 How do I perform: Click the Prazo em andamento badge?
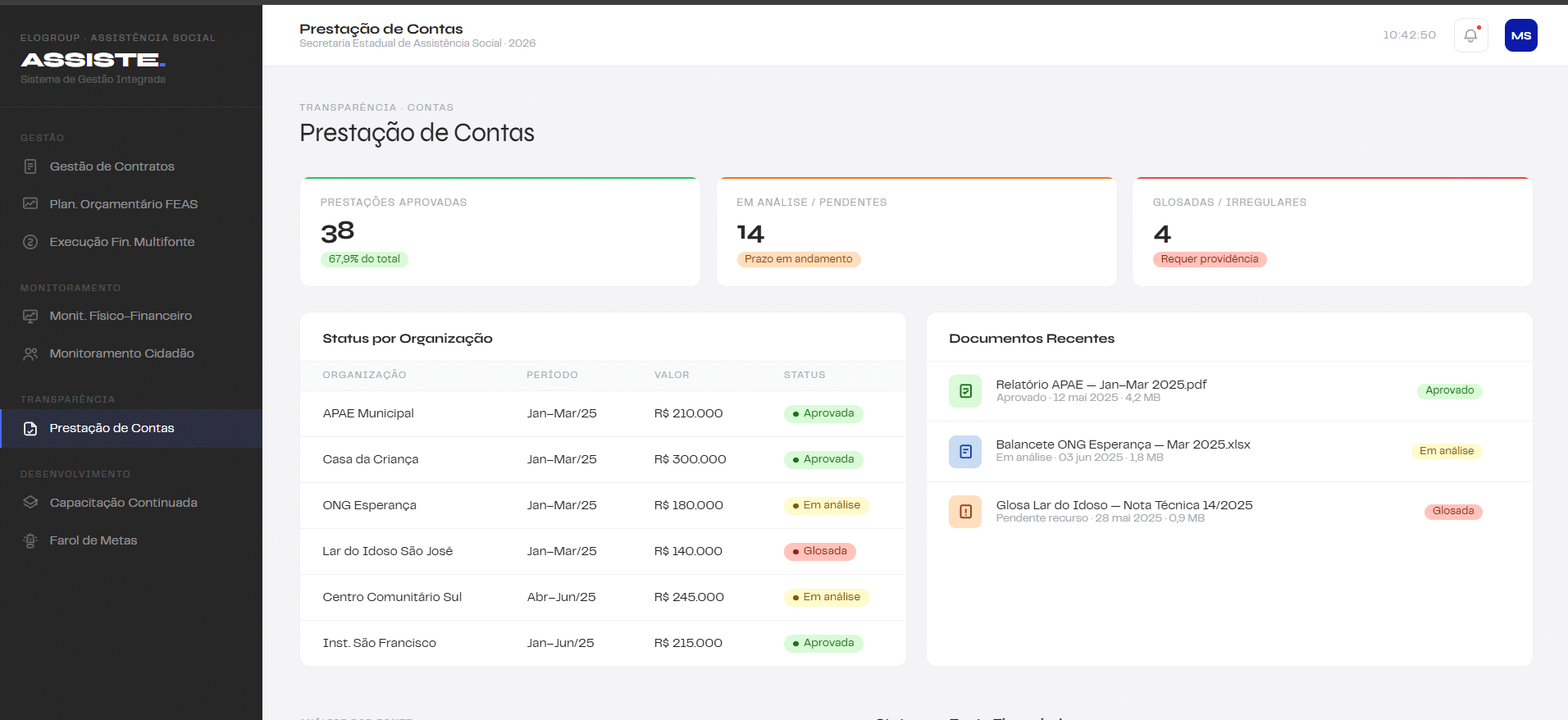click(x=799, y=259)
